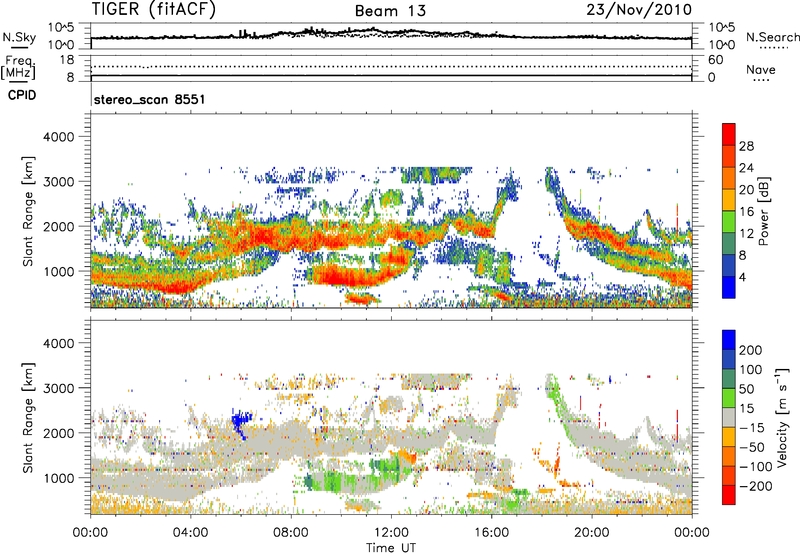Click the power colorbar tick label 28
This screenshot has width=800, height=554.
click(x=746, y=146)
